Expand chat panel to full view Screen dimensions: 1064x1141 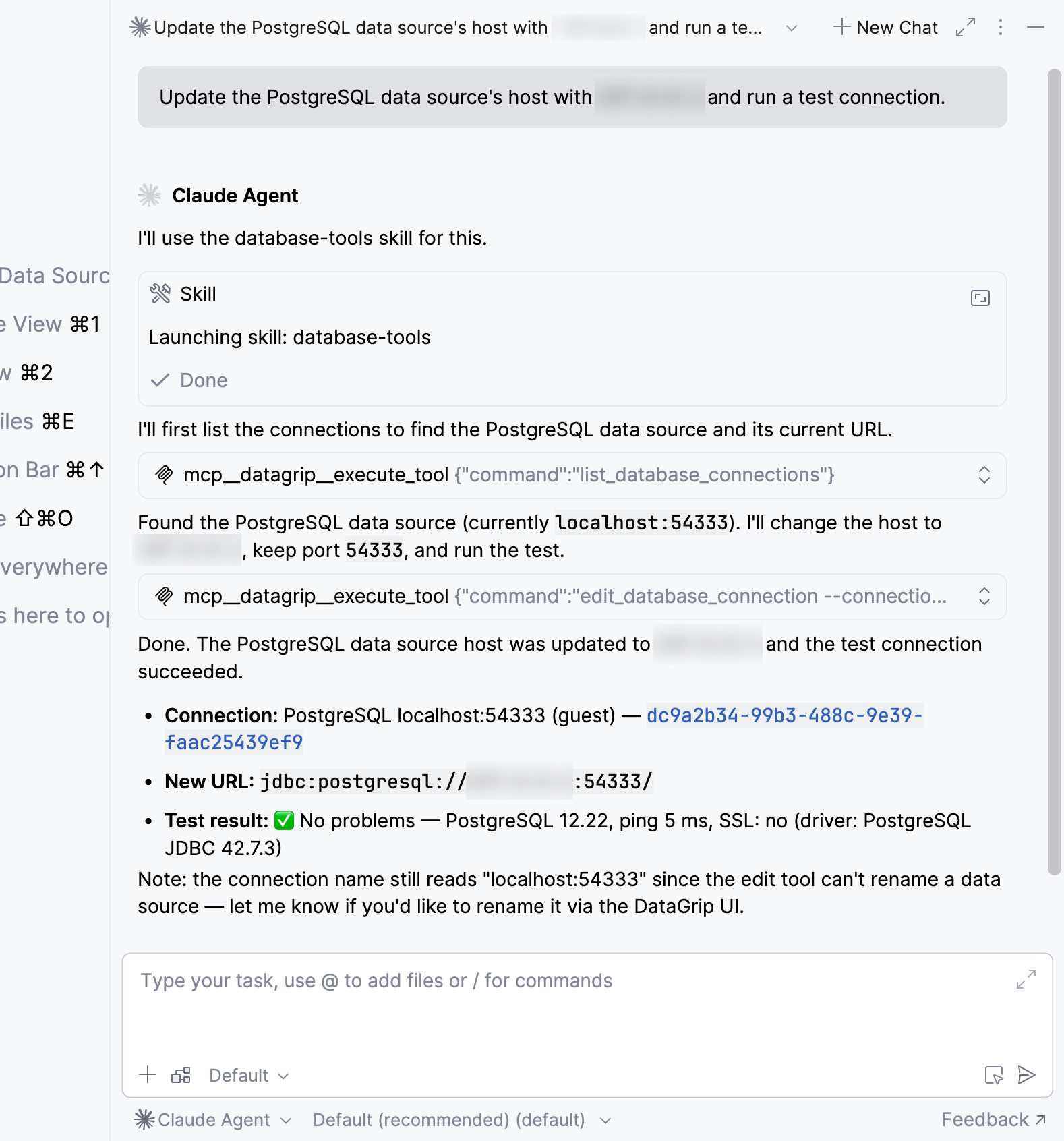pos(966,28)
